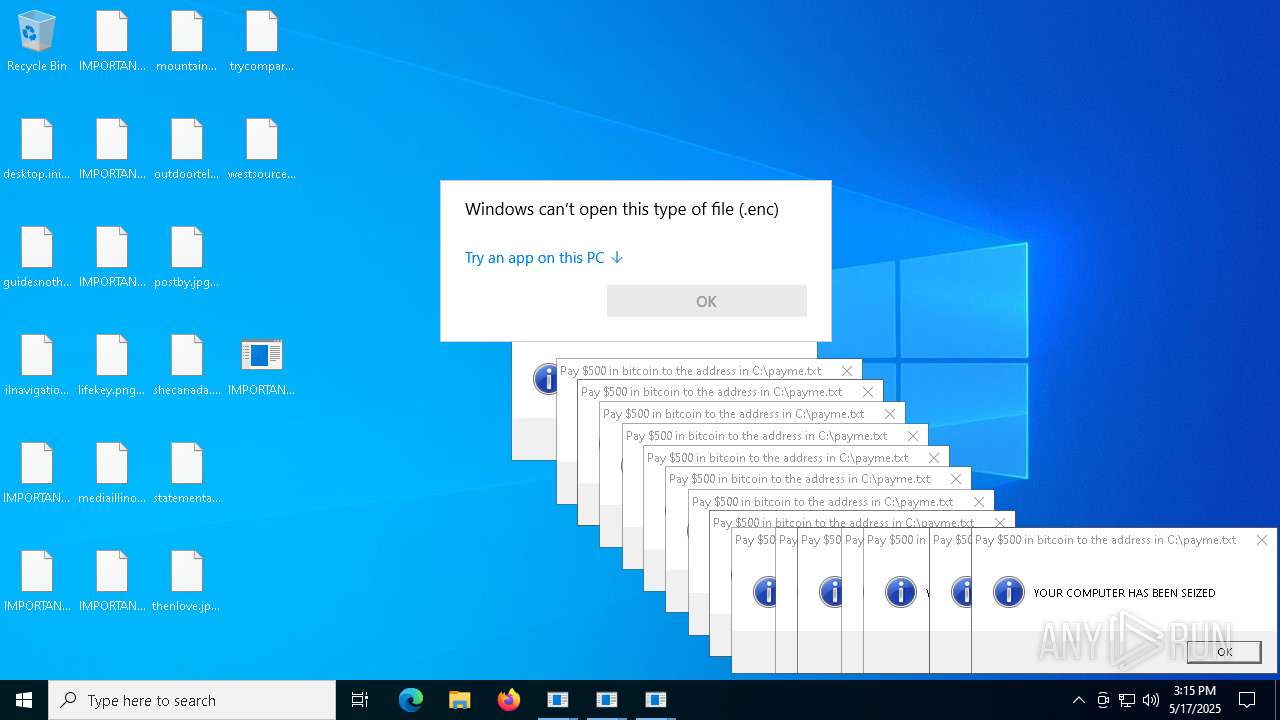The height and width of the screenshot is (720, 1280).
Task: Click OK in the .enc file dialog
Action: (x=706, y=301)
